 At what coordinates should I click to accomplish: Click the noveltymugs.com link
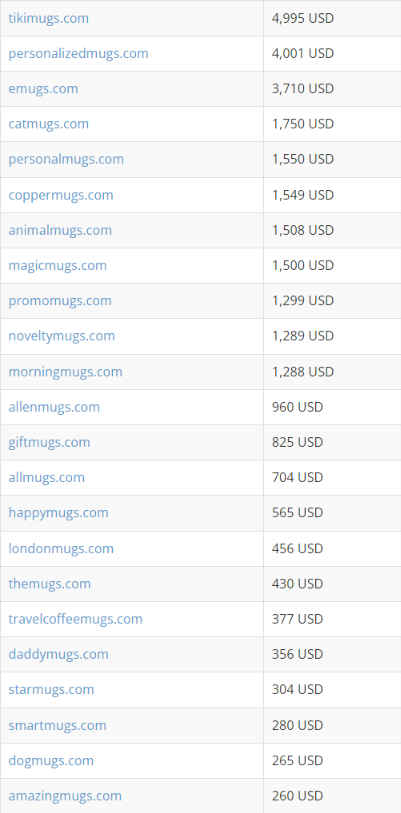[61, 336]
